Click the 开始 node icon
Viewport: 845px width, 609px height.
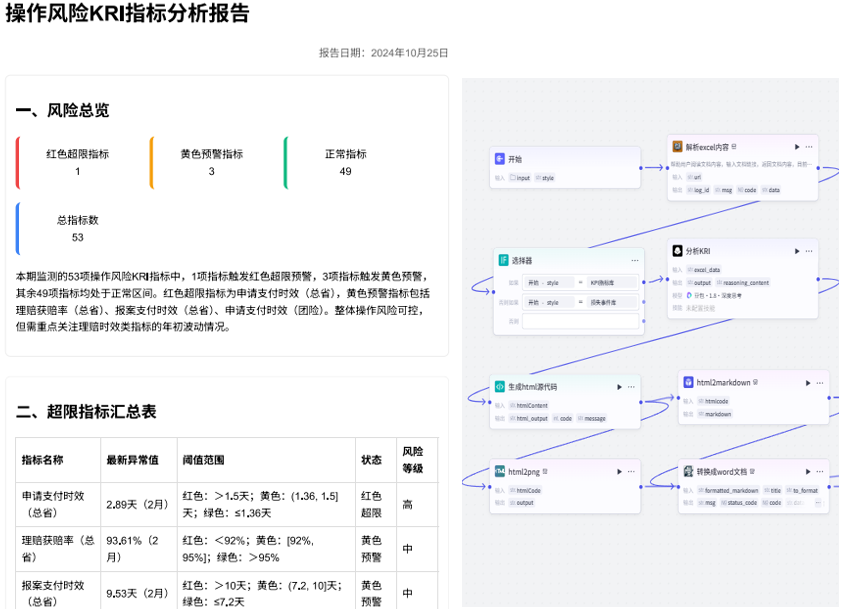click(x=500, y=158)
